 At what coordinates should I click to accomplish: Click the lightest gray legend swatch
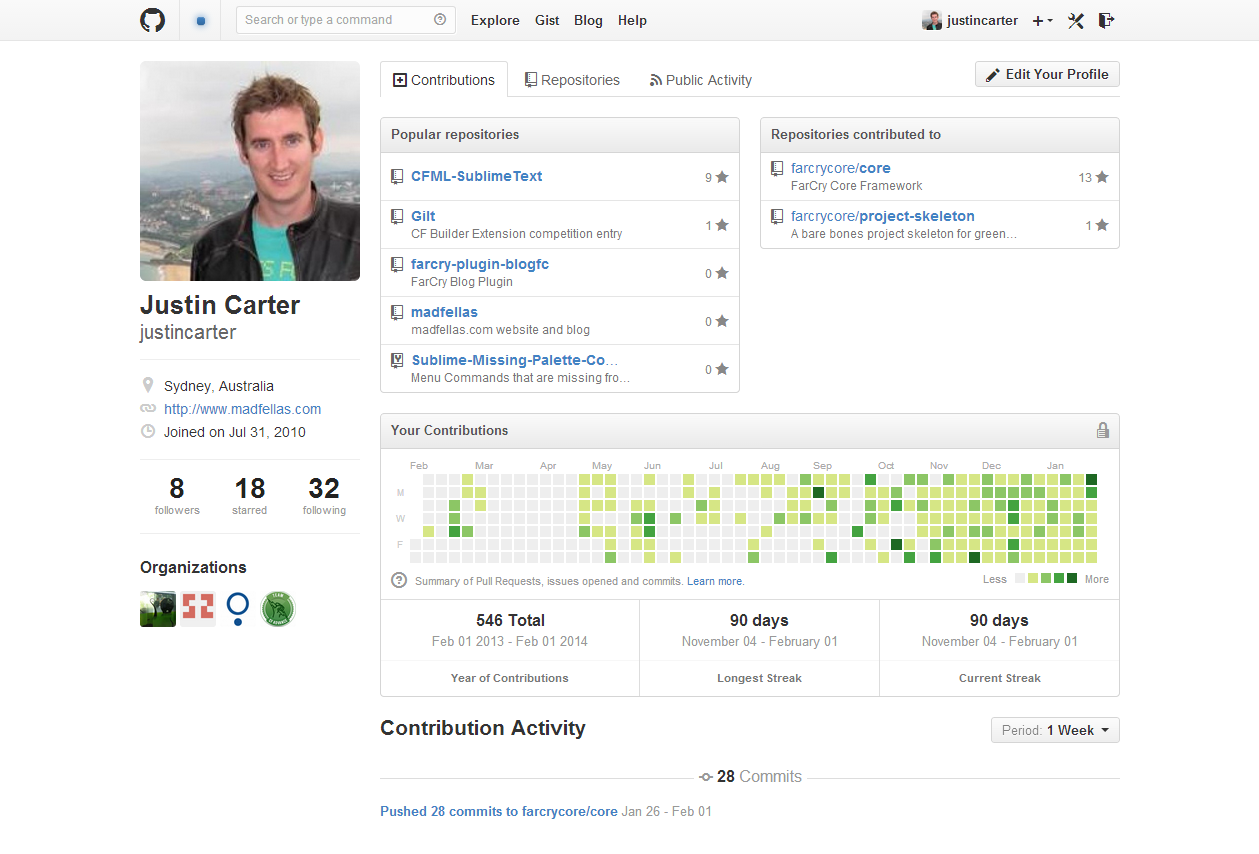point(1020,579)
